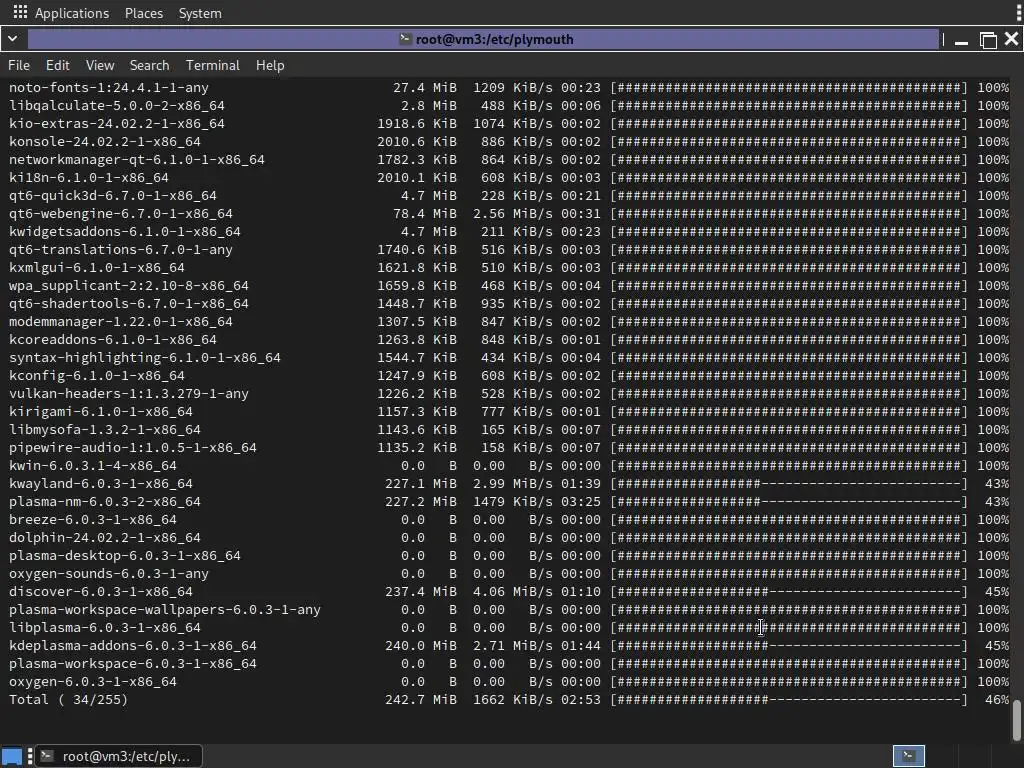Click the breeze-6.0.3-1-x86_64 text
This screenshot has width=1024, height=768.
click(x=93, y=520)
